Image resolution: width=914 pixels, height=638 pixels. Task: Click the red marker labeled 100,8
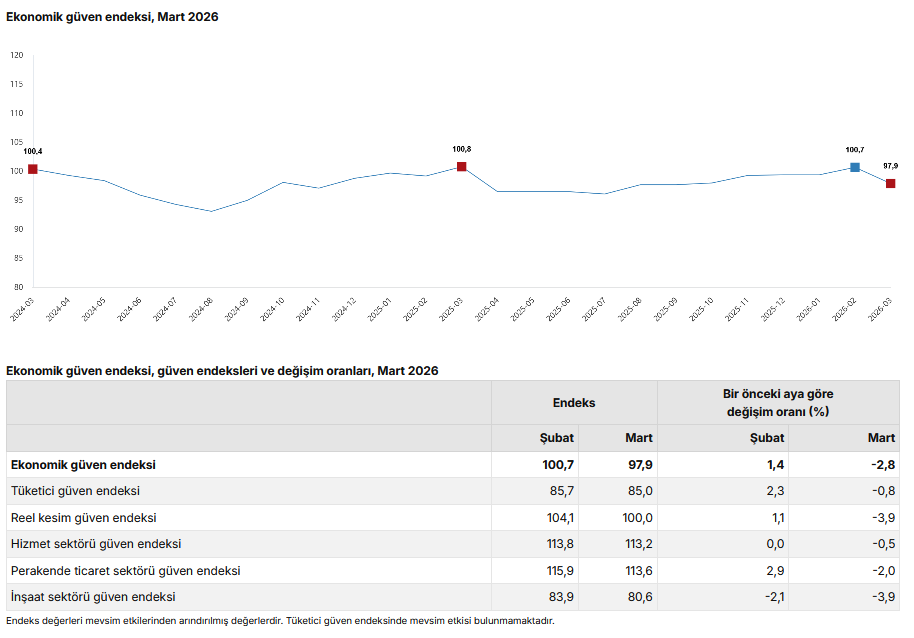point(461,167)
